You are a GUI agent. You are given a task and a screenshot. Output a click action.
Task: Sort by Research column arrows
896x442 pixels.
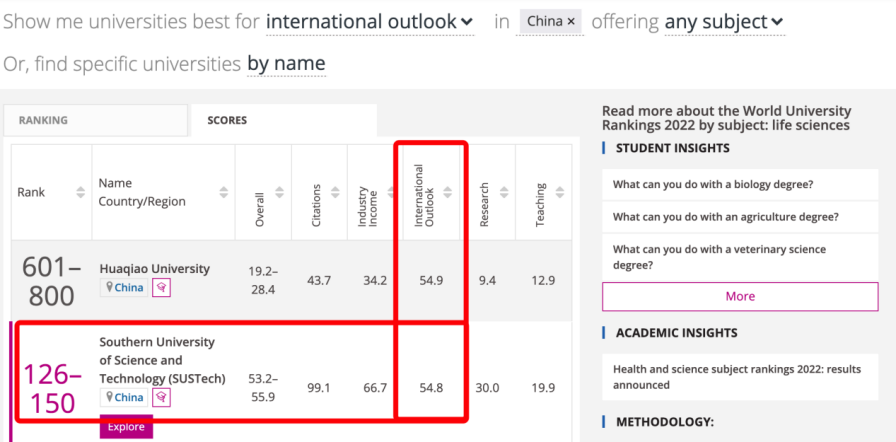(504, 192)
